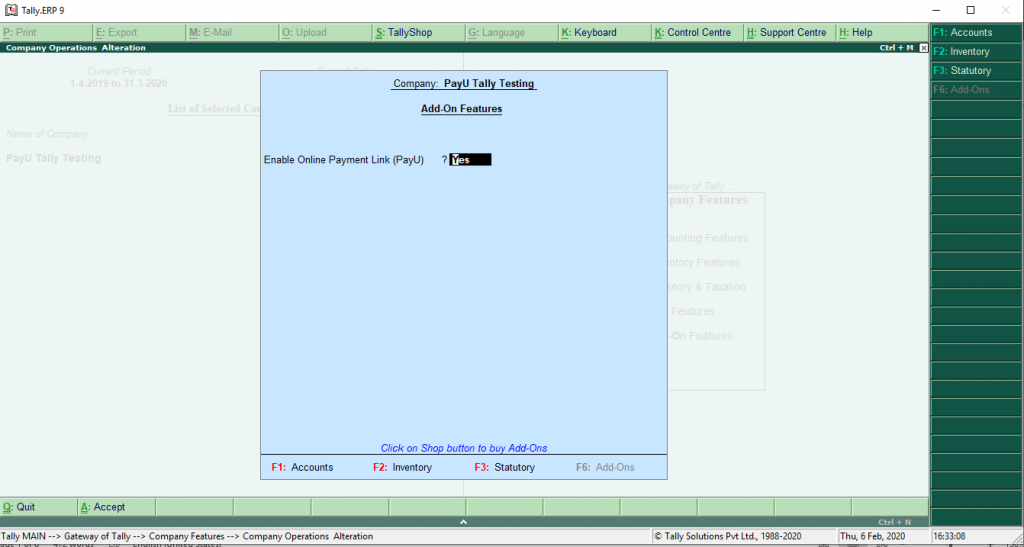Image resolution: width=1024 pixels, height=547 pixels.
Task: Click F6: Add-Ons in right sidebar
Action: tap(977, 89)
